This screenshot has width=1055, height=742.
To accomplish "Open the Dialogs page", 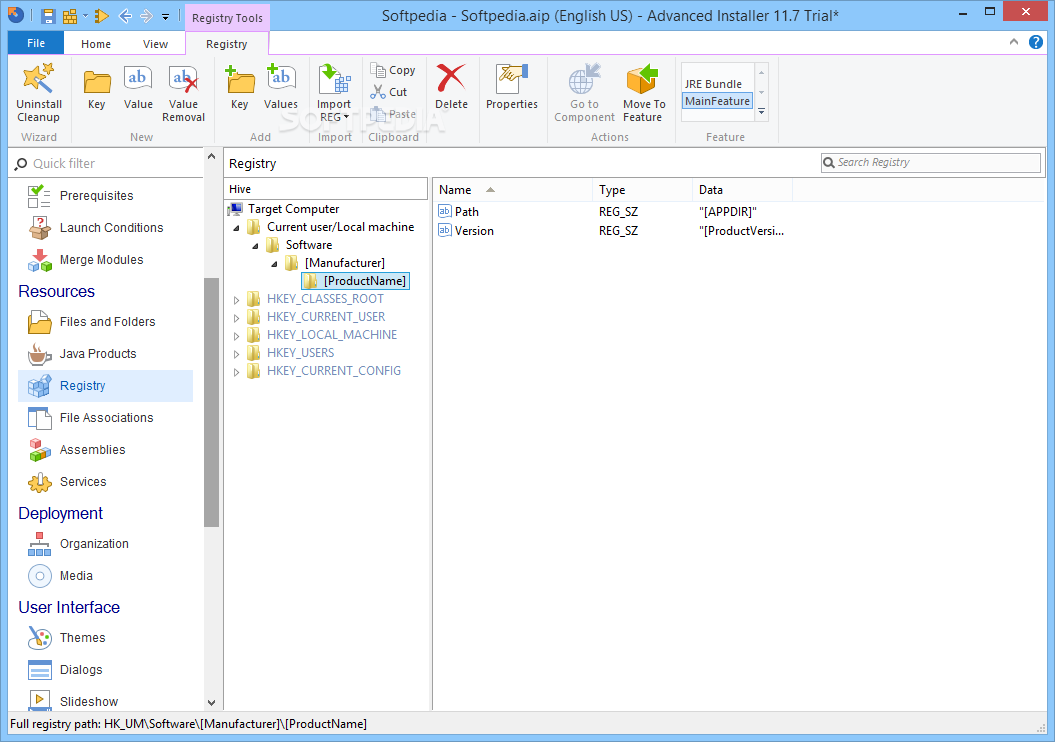I will (81, 670).
